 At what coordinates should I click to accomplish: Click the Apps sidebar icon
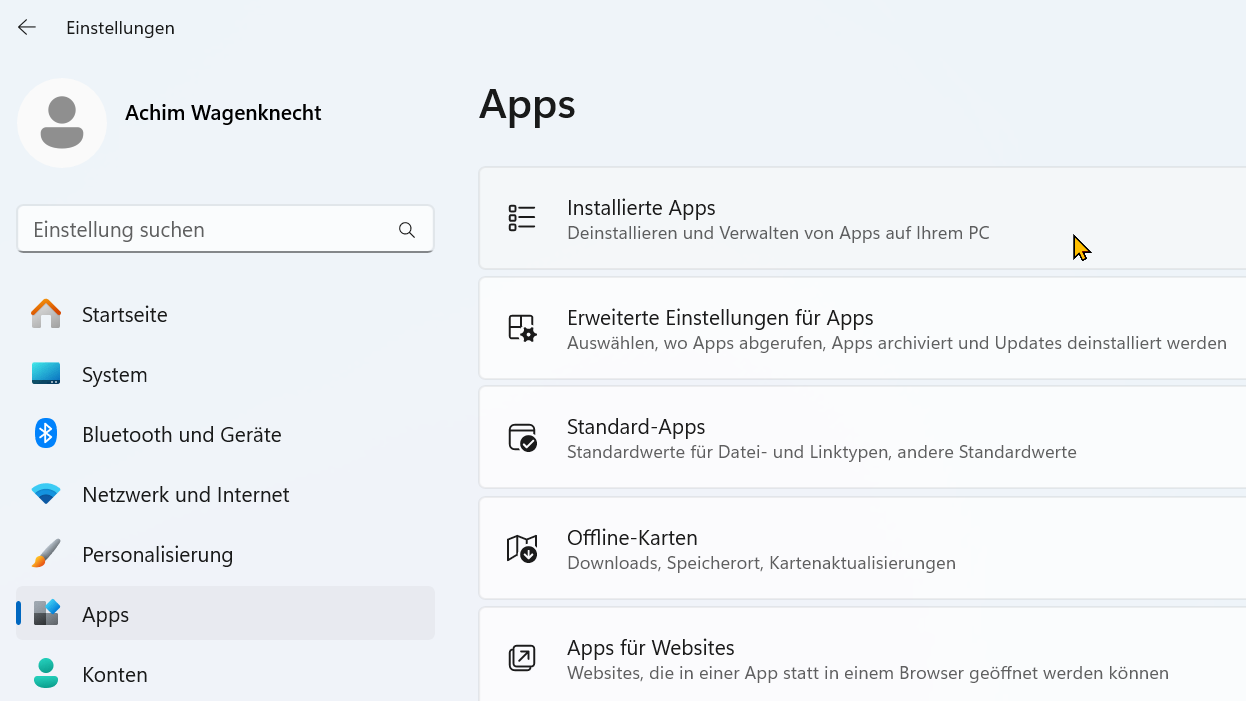[46, 613]
